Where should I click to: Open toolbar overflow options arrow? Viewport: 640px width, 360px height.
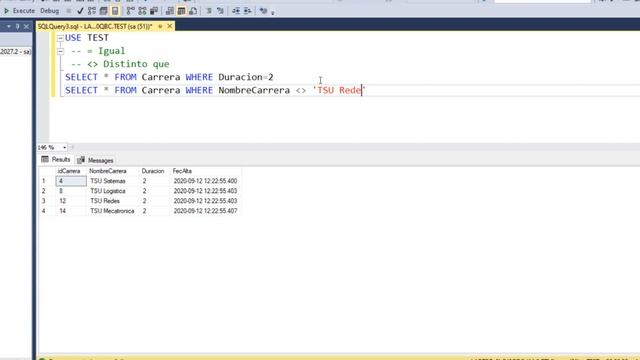pos(273,12)
